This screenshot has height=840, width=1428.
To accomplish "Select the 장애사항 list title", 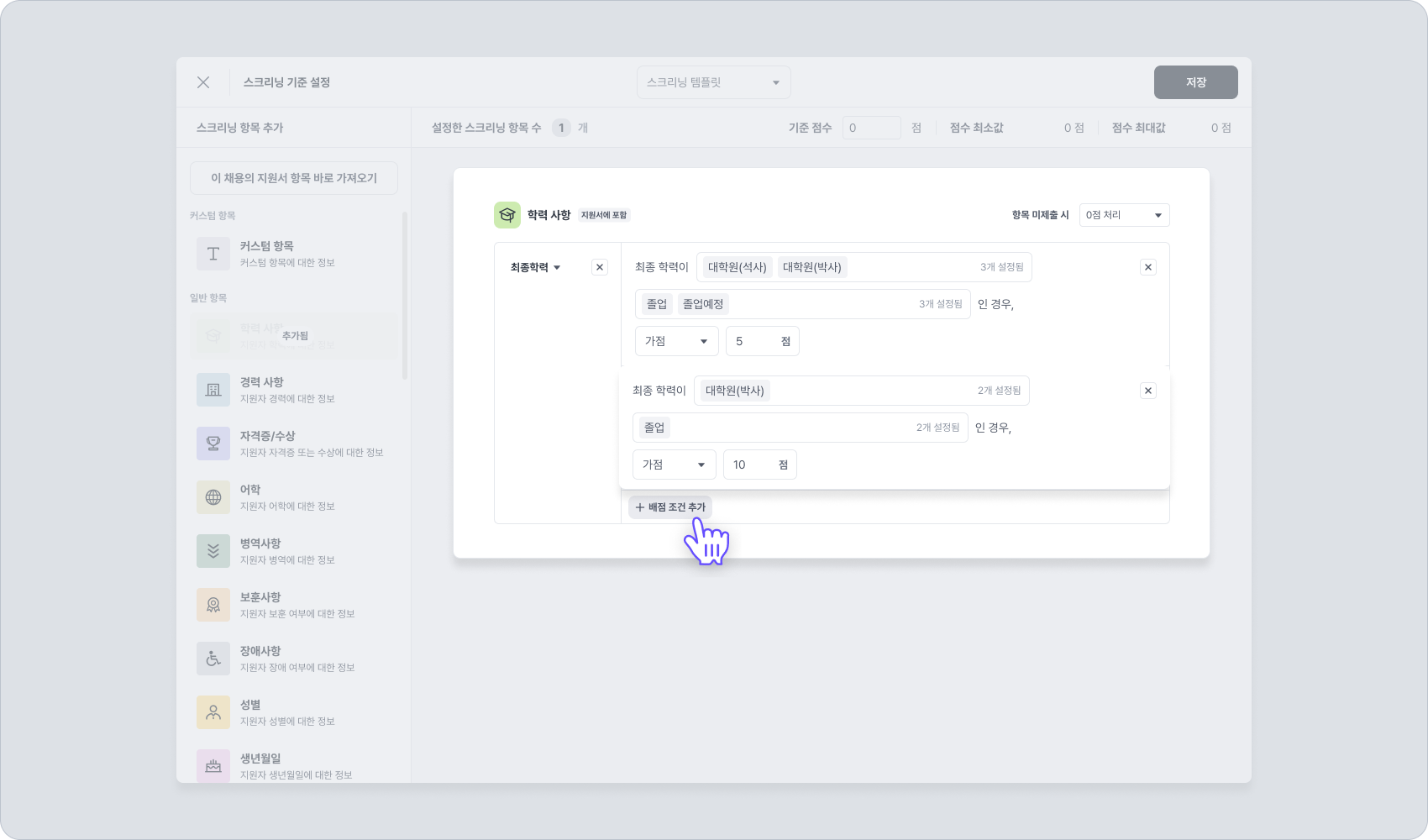I will pos(260,651).
